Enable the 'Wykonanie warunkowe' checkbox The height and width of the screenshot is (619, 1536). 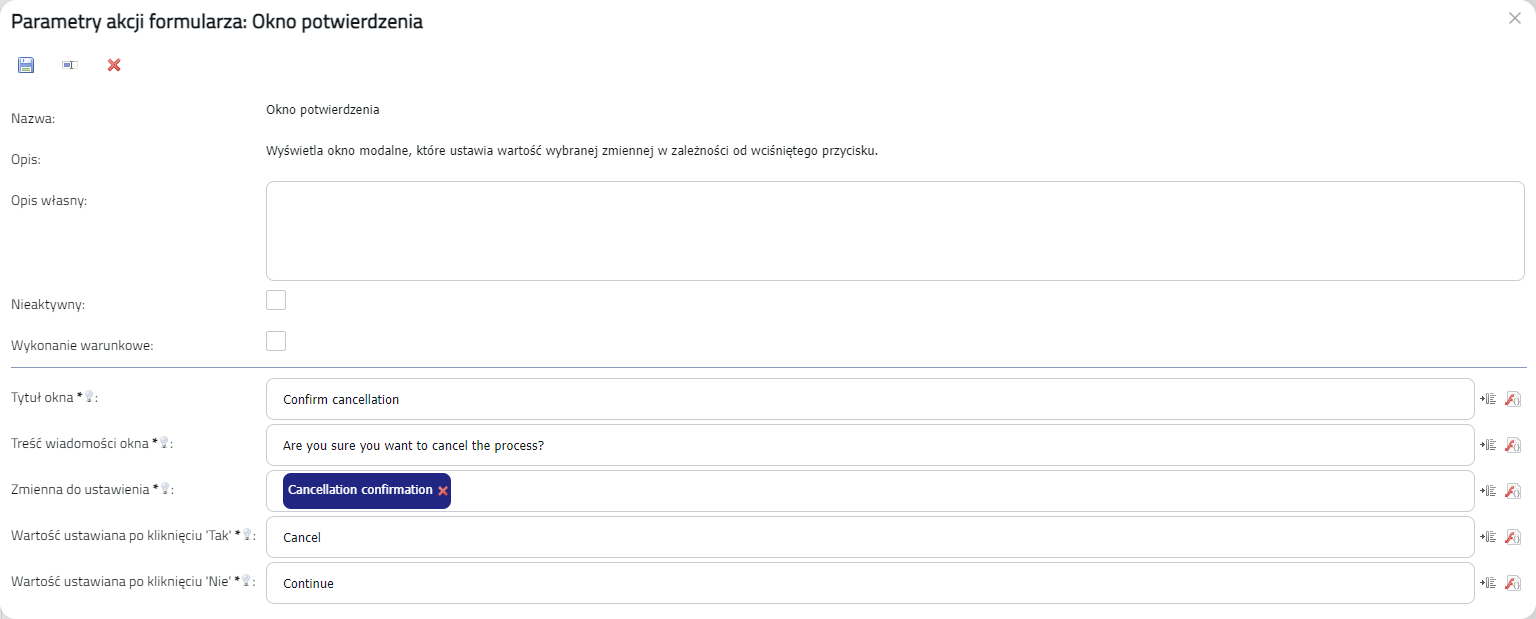[276, 341]
